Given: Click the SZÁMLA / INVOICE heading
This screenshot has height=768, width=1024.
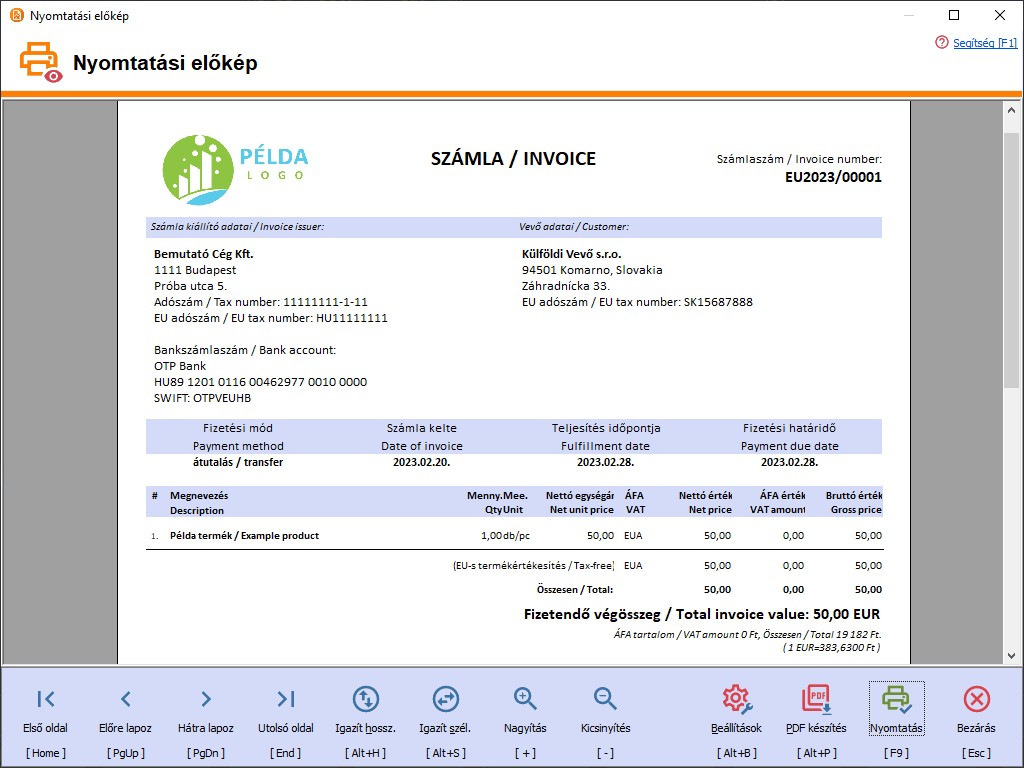Looking at the screenshot, I should (513, 159).
